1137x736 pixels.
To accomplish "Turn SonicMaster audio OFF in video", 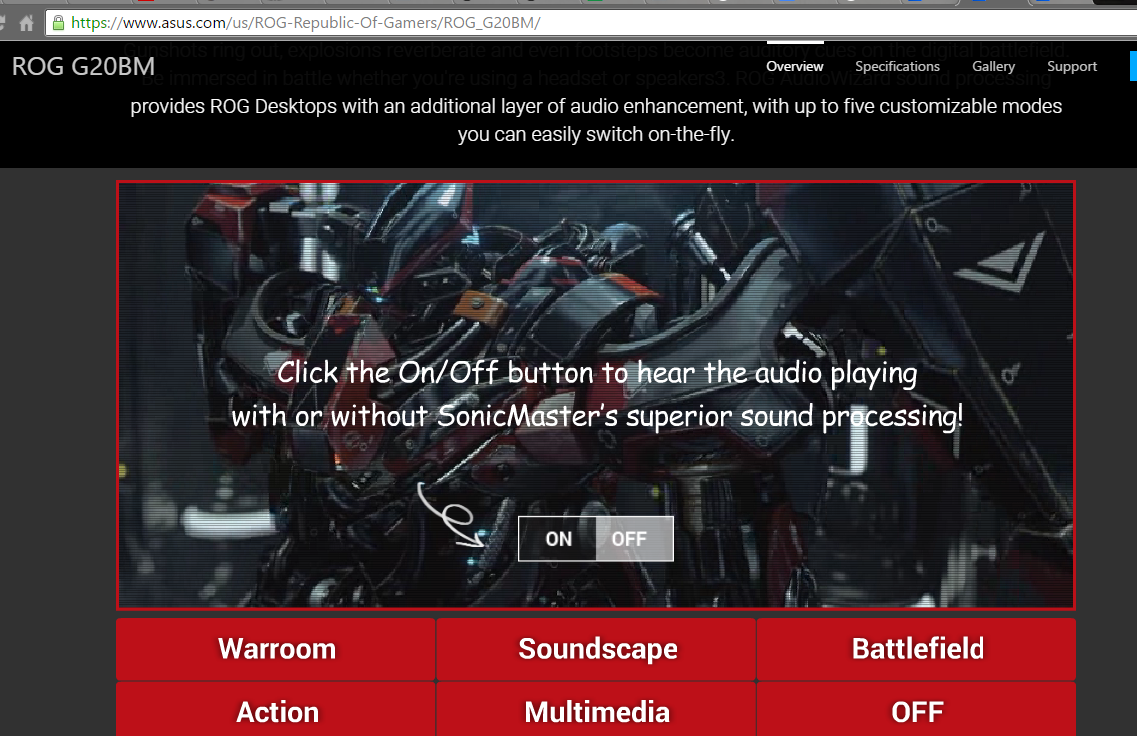I will [634, 539].
